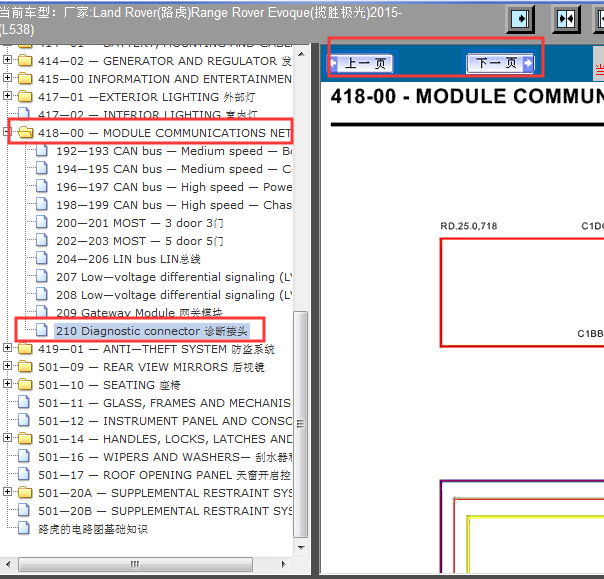Click the page icon beside 210 Diagnostic connector
Screen dimensions: 604x579
coord(42,330)
